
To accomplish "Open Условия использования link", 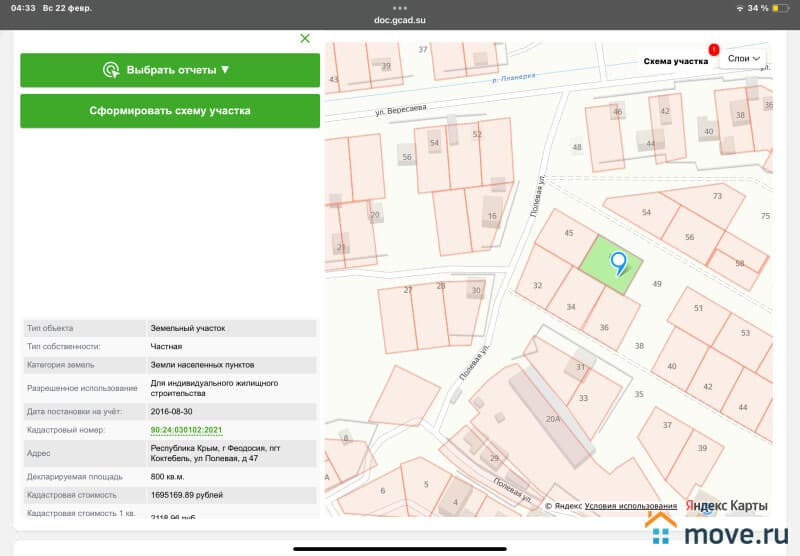I will pyautogui.click(x=630, y=506).
